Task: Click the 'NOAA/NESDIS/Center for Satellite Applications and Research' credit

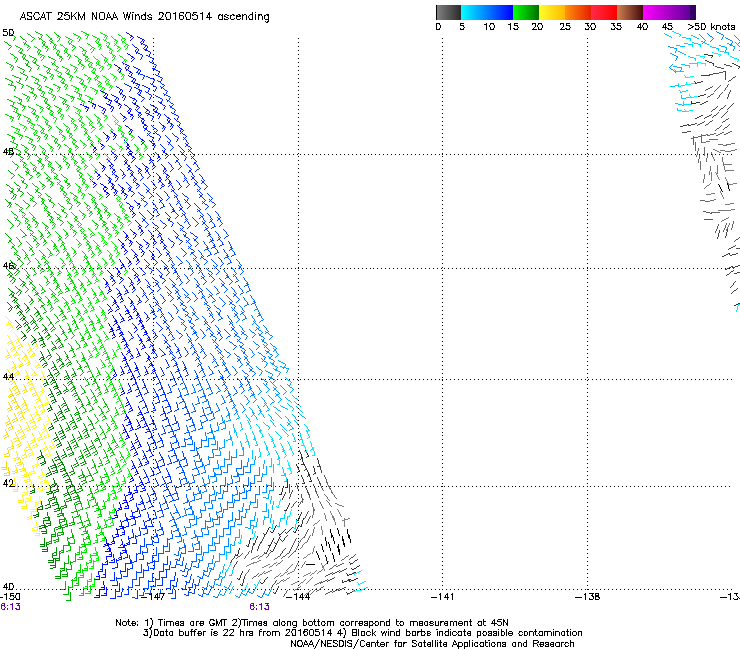Action: pyautogui.click(x=432, y=644)
